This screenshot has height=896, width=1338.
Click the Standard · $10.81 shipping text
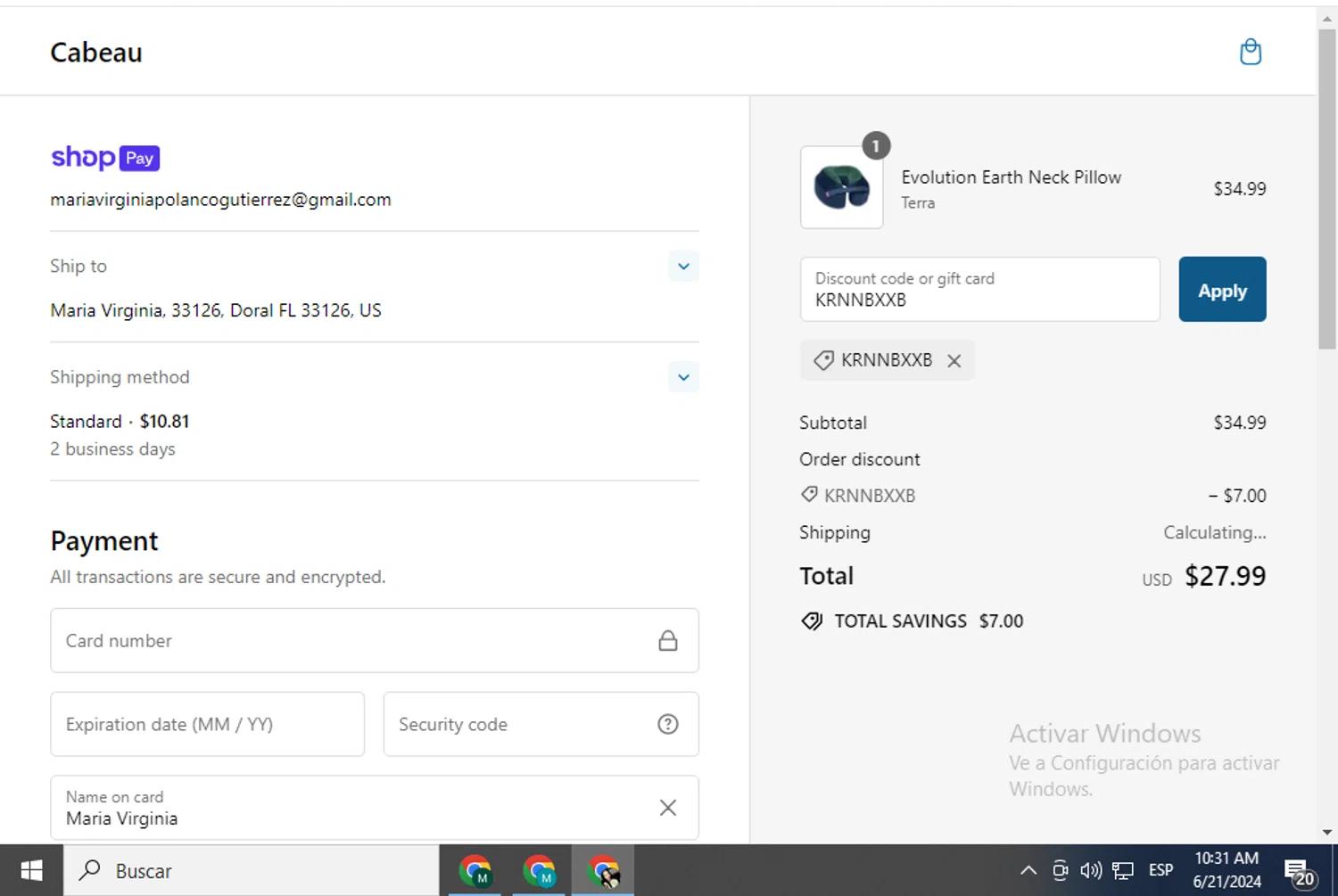120,421
